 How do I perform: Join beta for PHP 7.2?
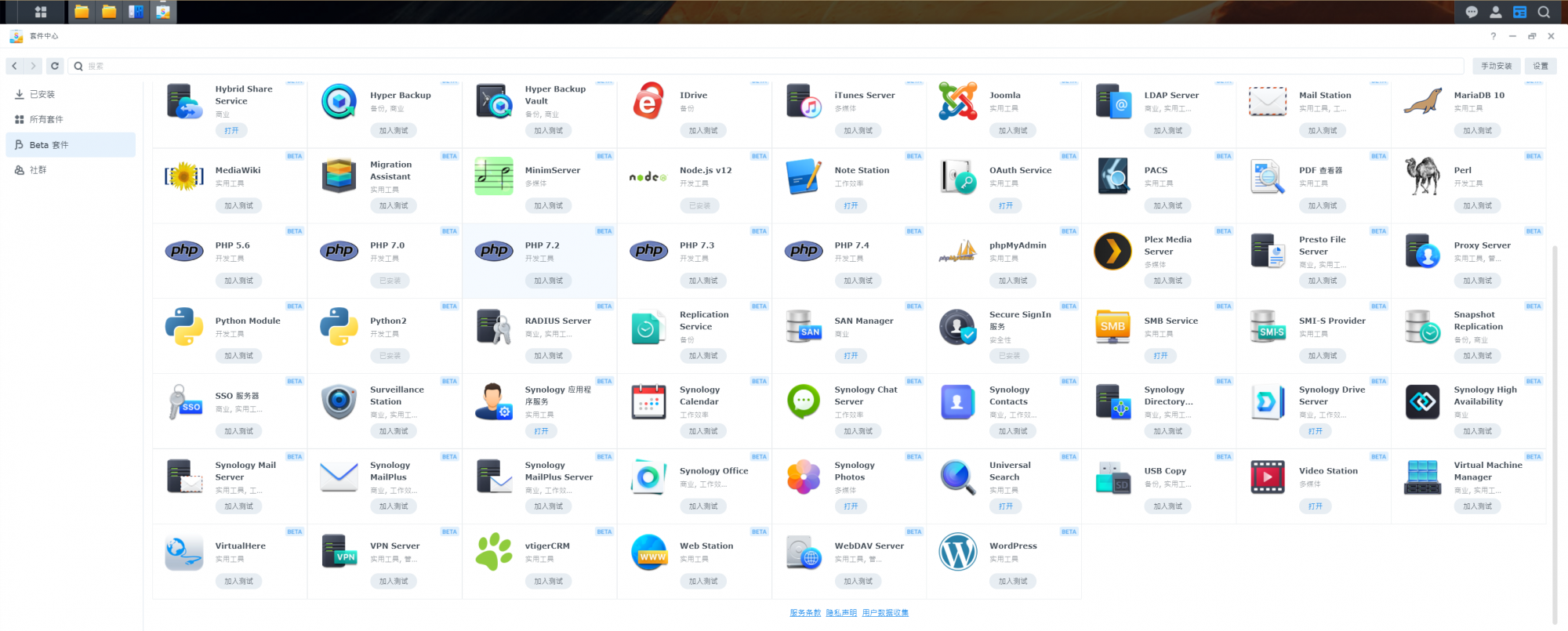point(548,281)
